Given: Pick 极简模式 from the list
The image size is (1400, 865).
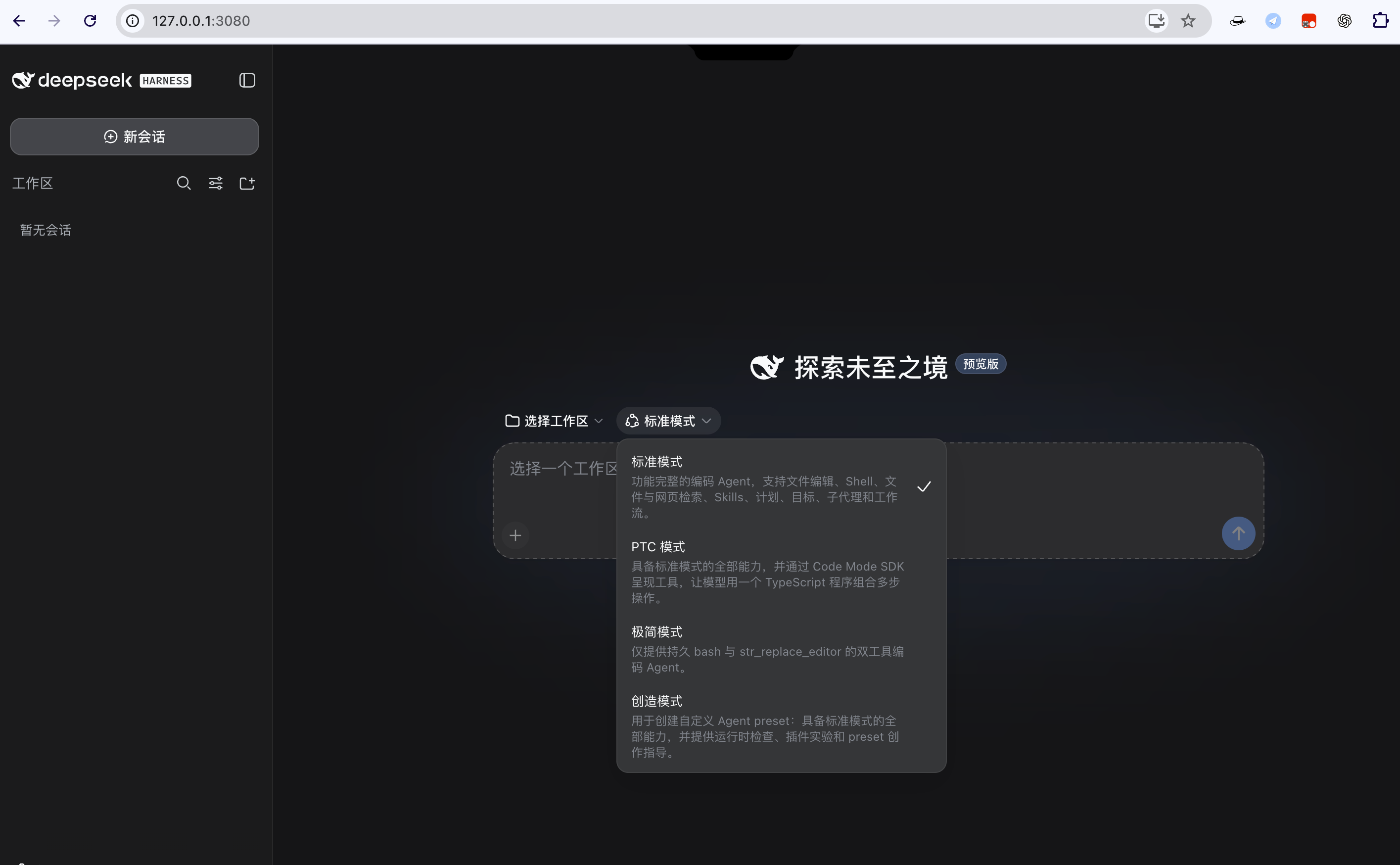Looking at the screenshot, I should (x=781, y=649).
